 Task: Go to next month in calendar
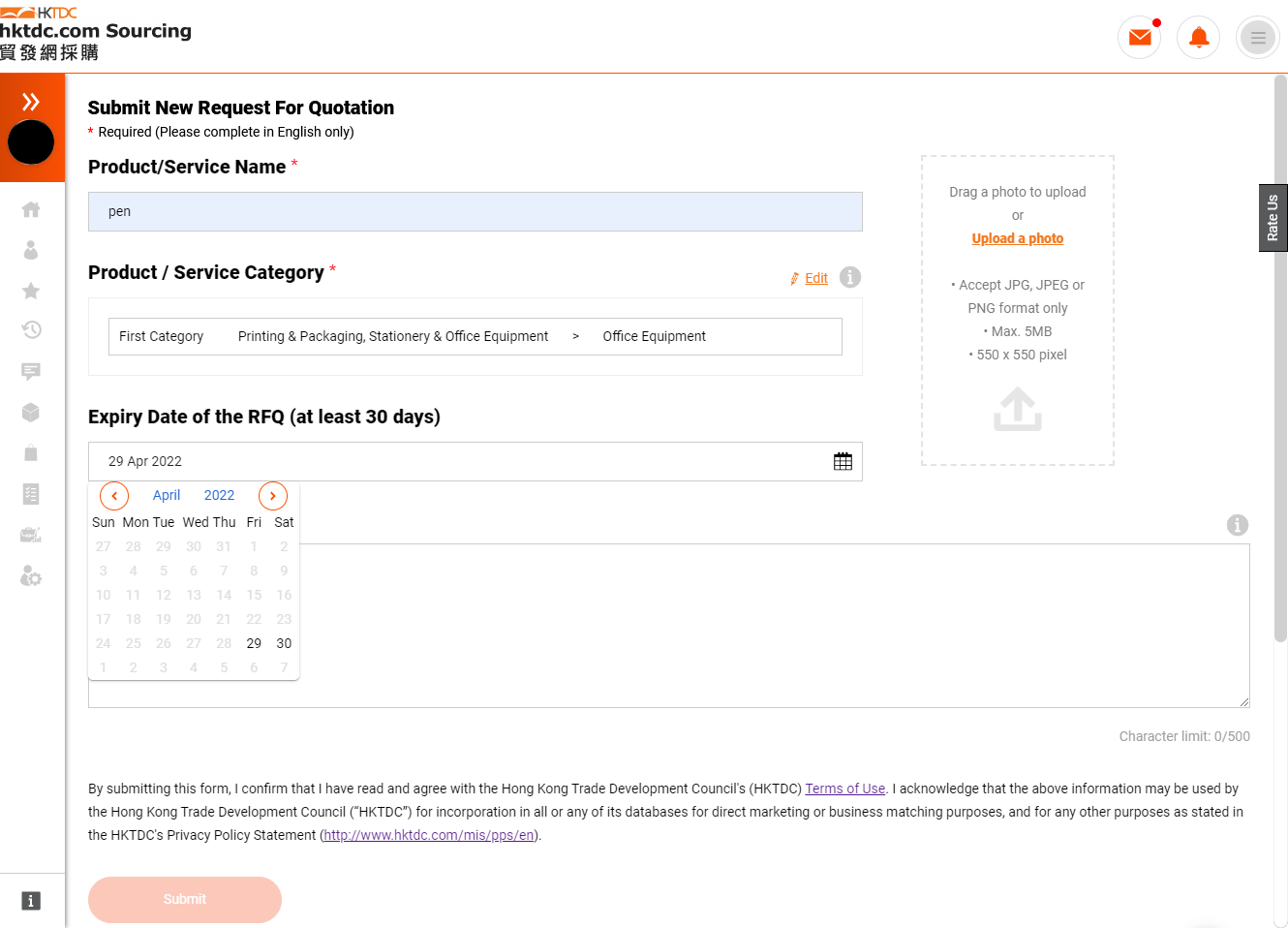click(273, 496)
